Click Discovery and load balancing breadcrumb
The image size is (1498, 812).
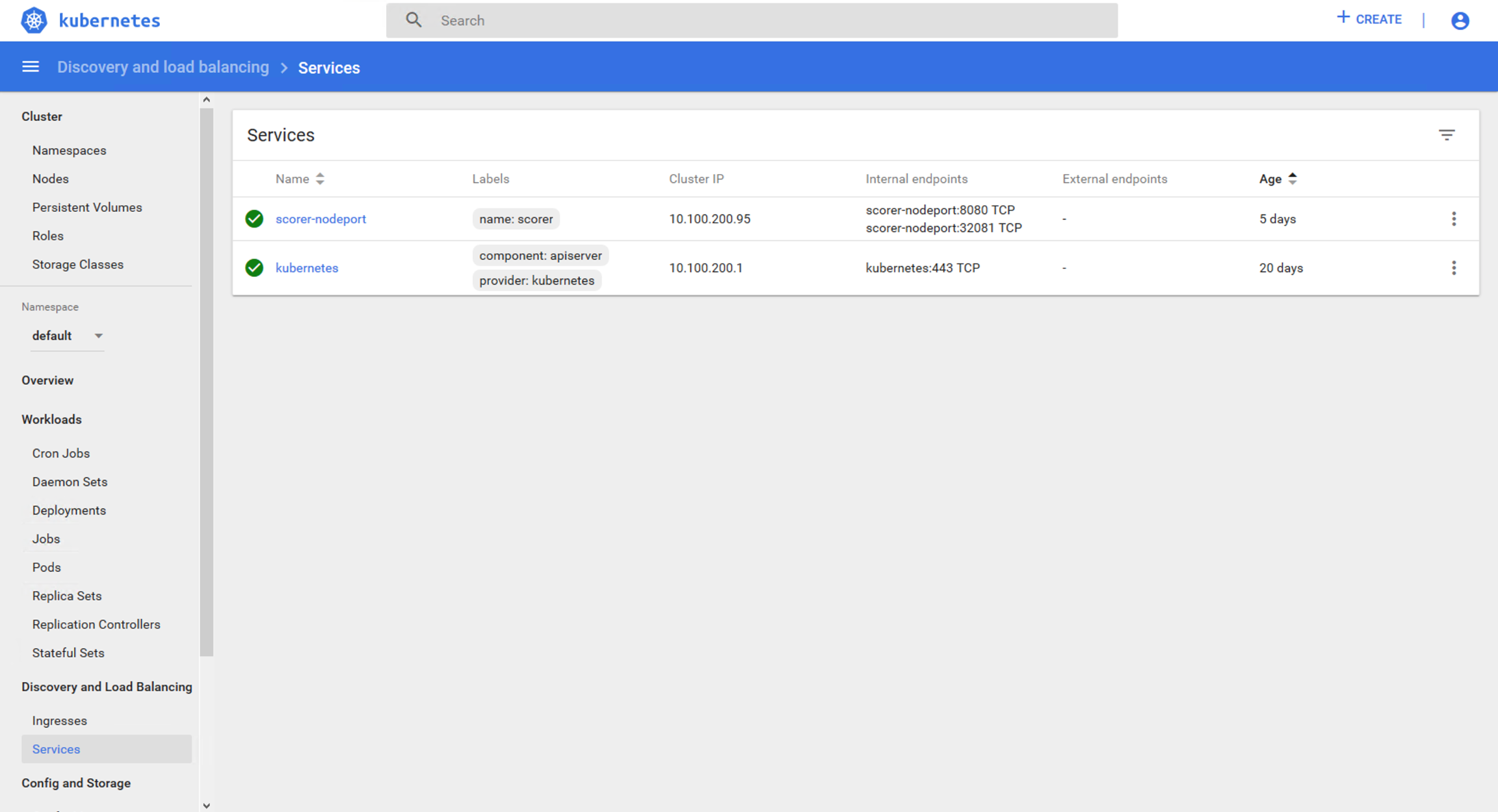163,68
